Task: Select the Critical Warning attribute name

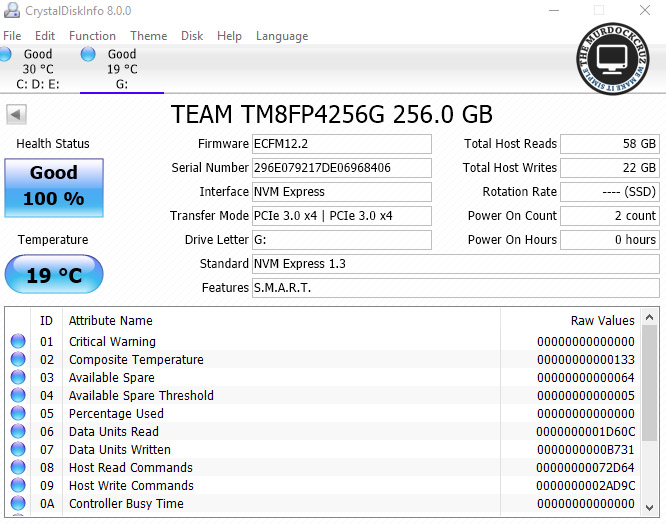Action: tap(112, 341)
